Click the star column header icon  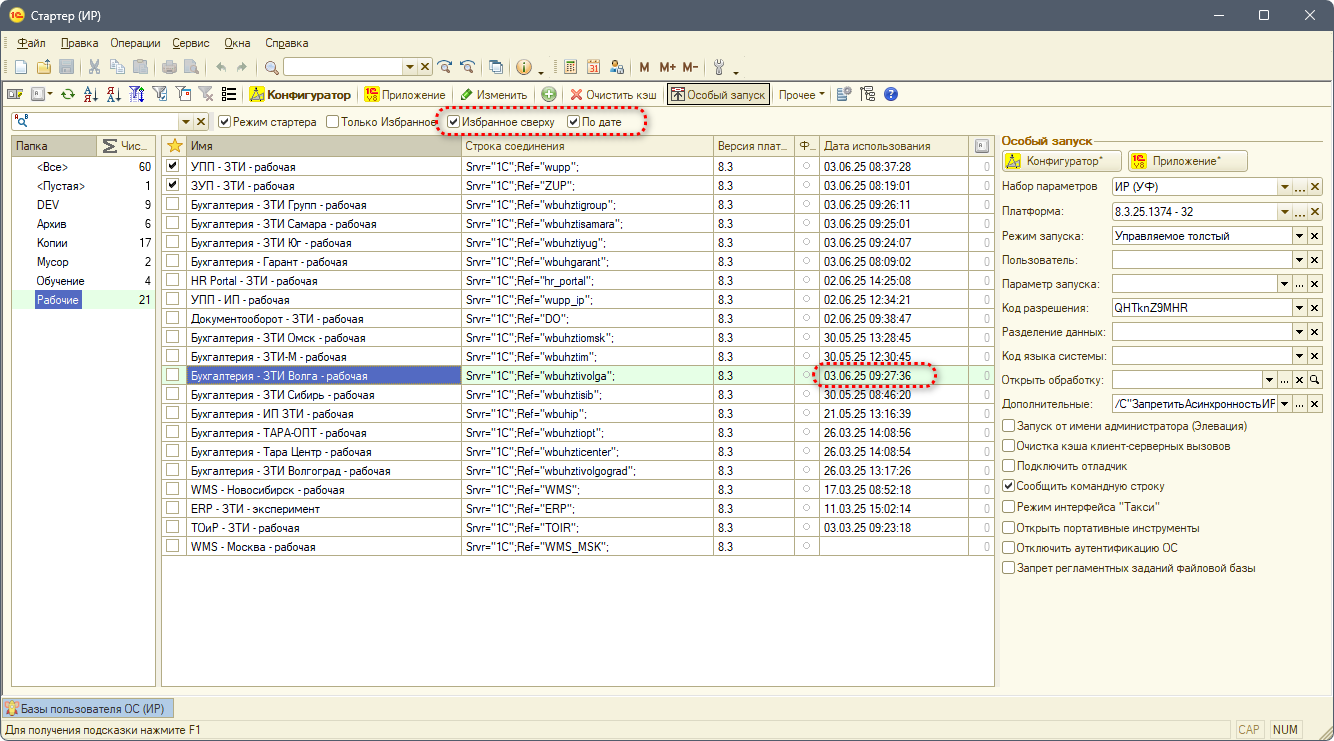click(174, 146)
